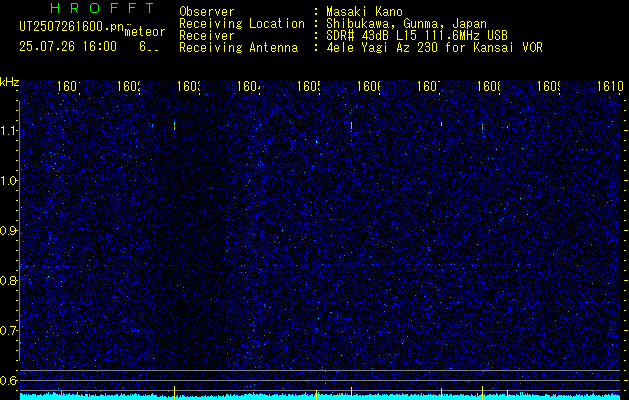Click the 0.7 frequency axis label
This screenshot has width=629, height=400.
click(x=8, y=330)
